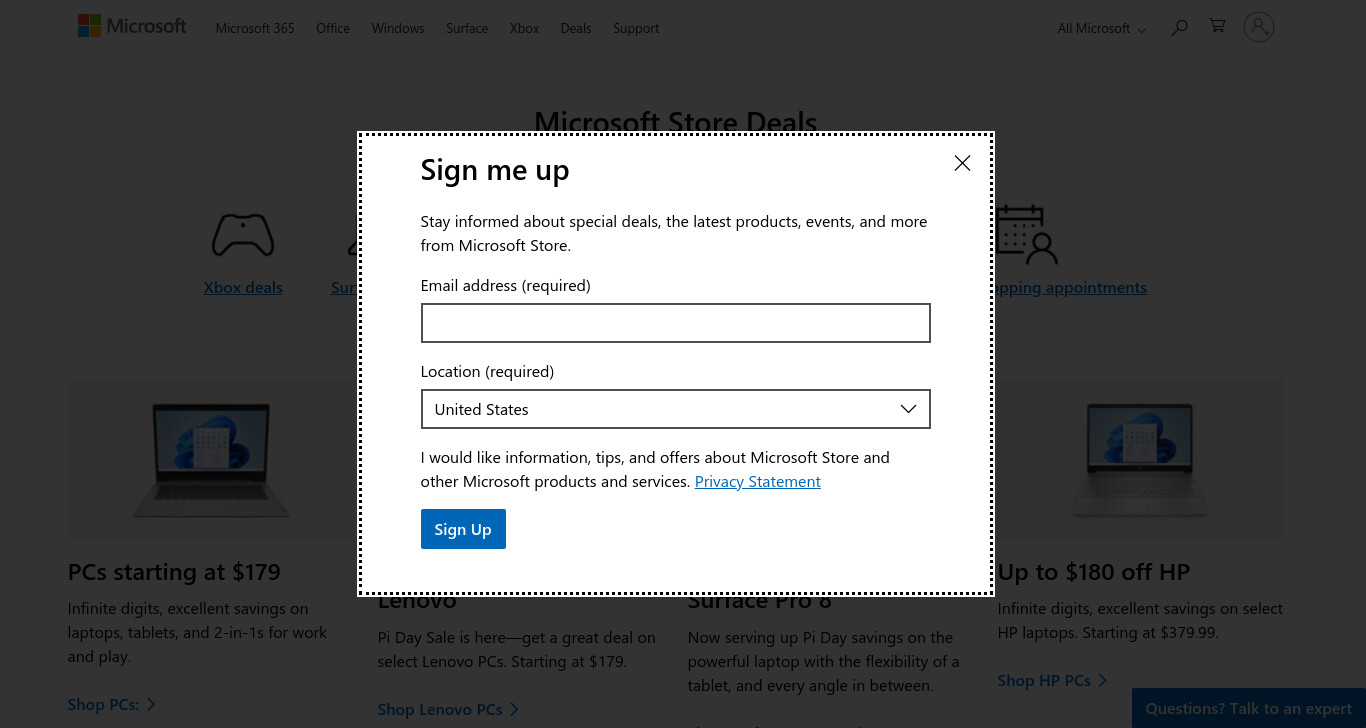
Task: Open the Shop Lenovo PCs link
Action: pyautogui.click(x=448, y=709)
